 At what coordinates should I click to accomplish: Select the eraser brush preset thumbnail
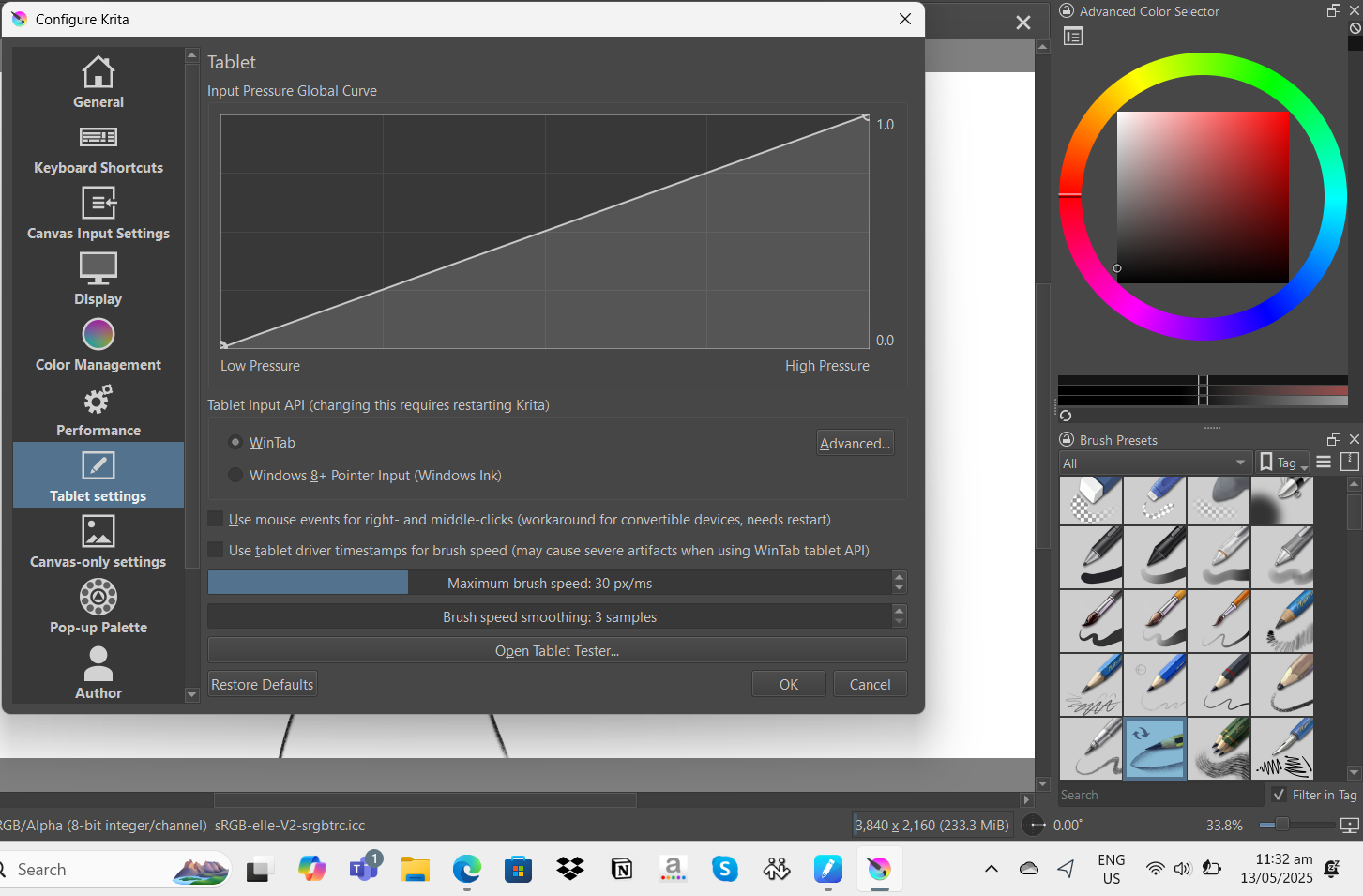[1091, 499]
